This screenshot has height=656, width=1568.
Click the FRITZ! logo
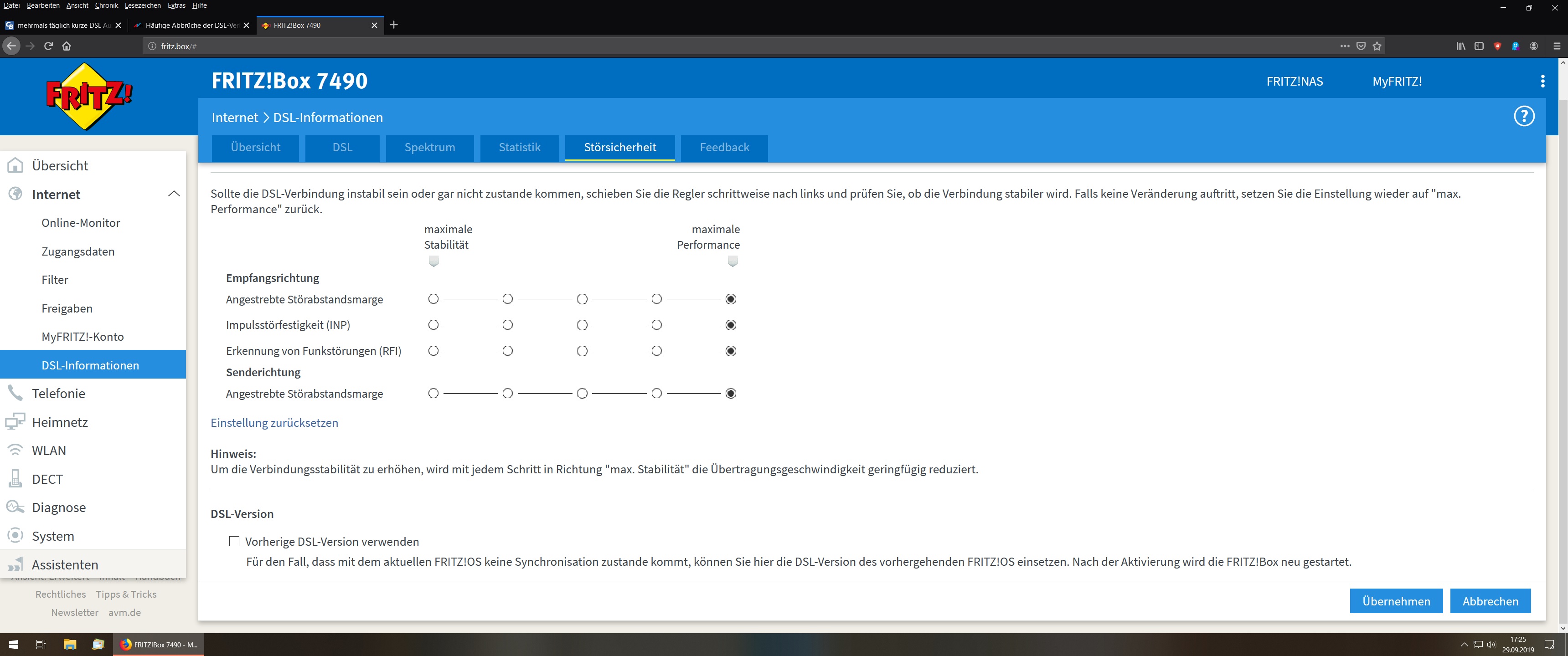pos(89,96)
